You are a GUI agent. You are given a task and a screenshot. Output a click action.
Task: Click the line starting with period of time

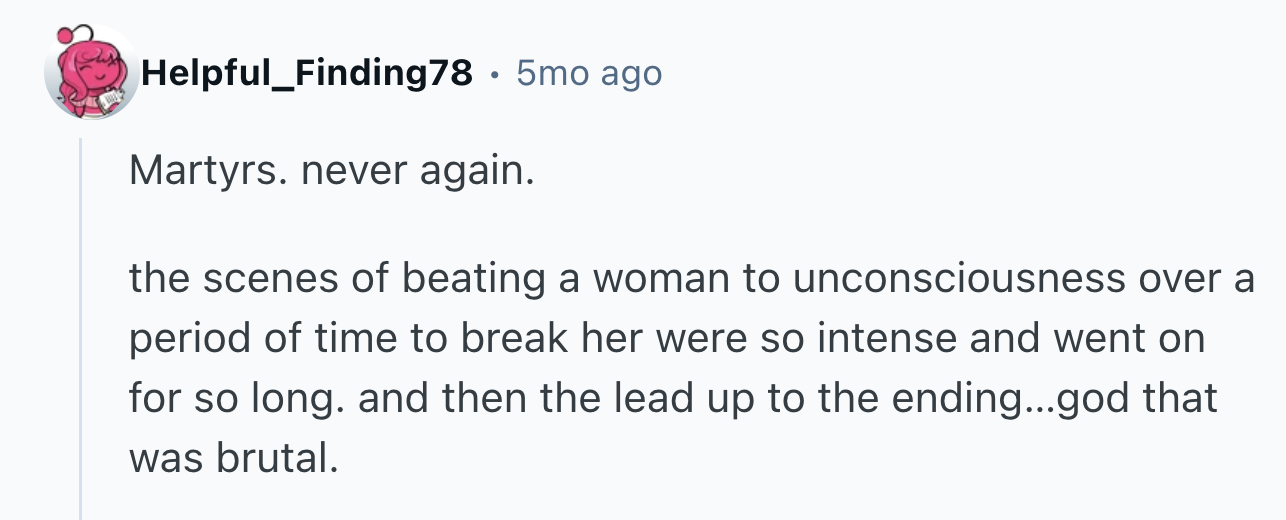[x=667, y=340]
